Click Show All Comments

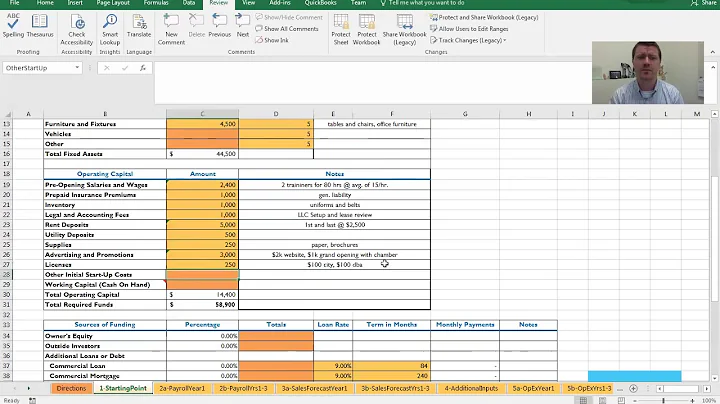(287, 29)
